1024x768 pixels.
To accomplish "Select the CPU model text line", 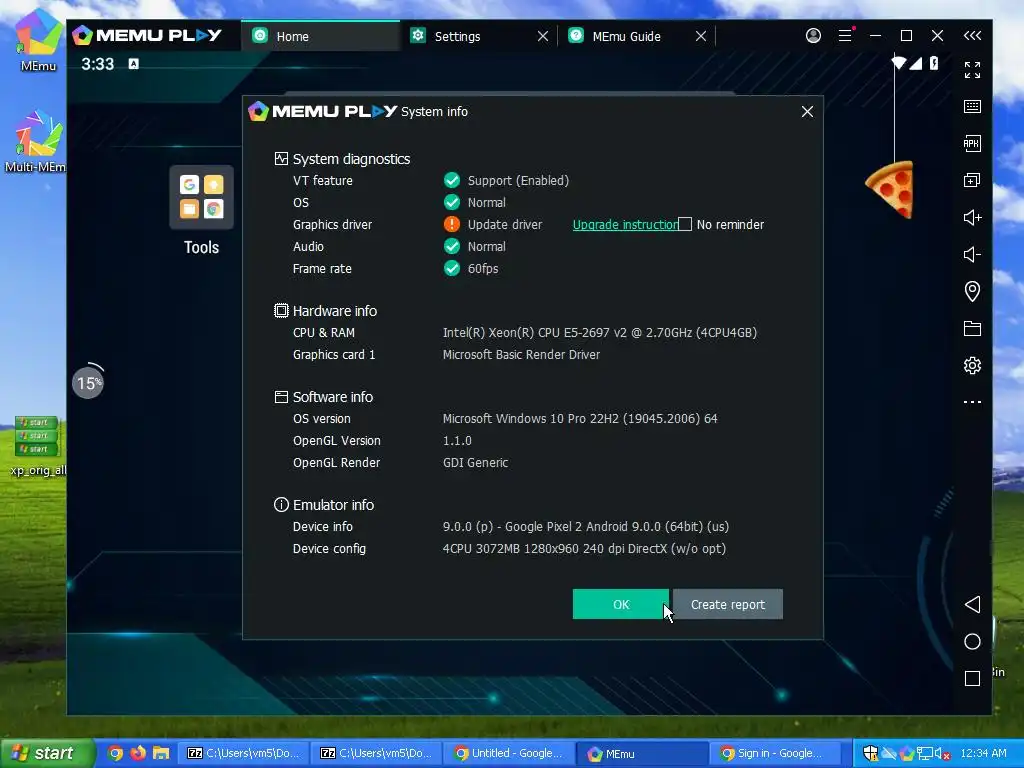I will coord(600,332).
